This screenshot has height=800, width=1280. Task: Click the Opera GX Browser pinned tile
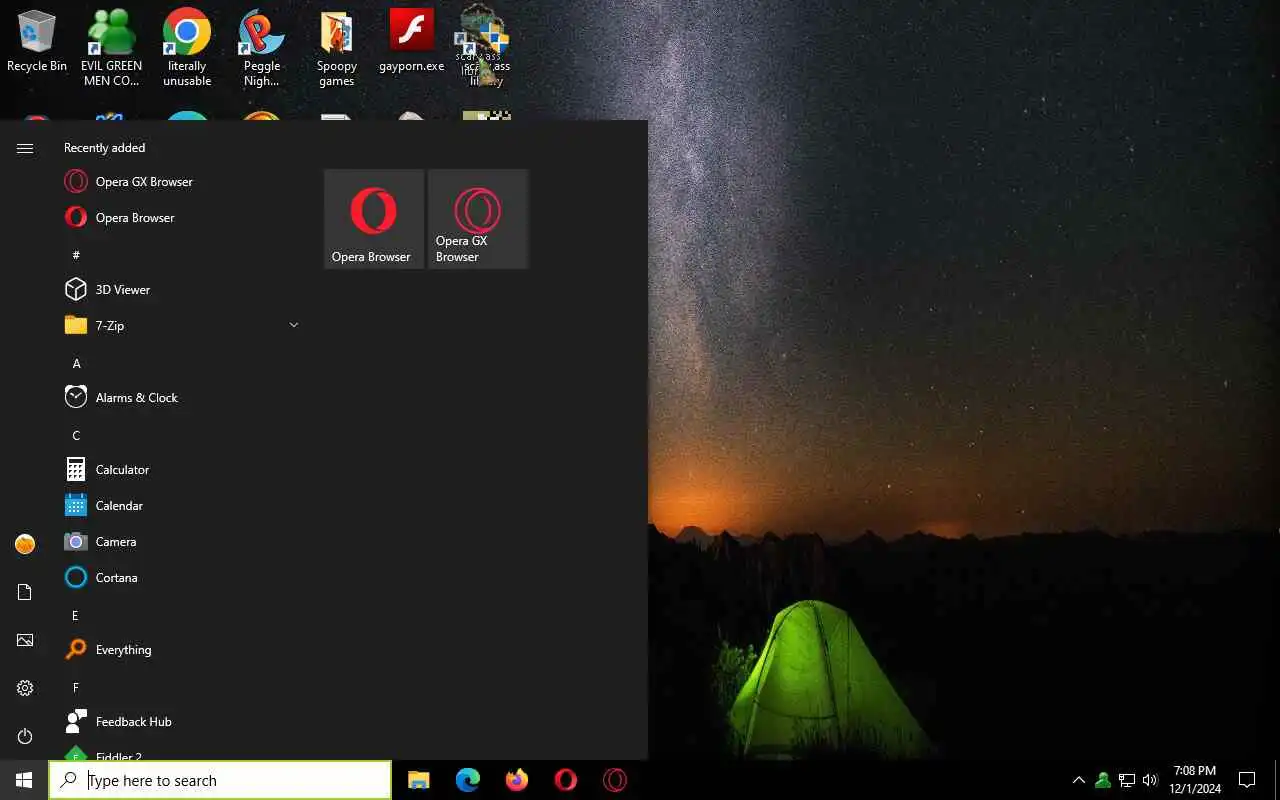(x=478, y=219)
